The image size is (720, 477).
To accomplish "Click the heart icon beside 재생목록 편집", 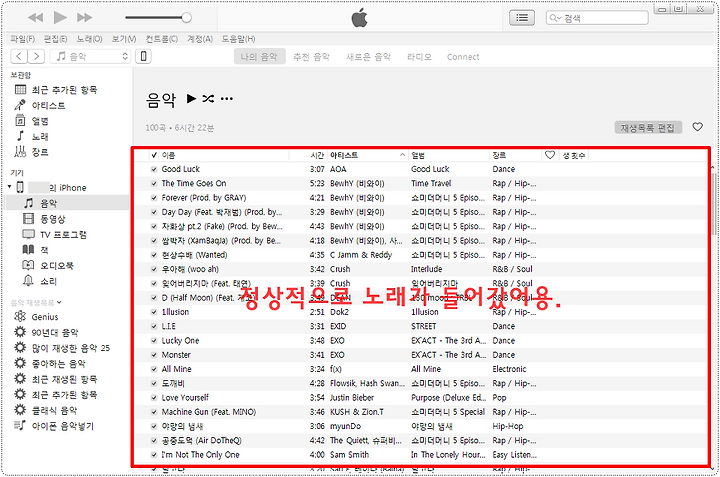I will point(698,127).
